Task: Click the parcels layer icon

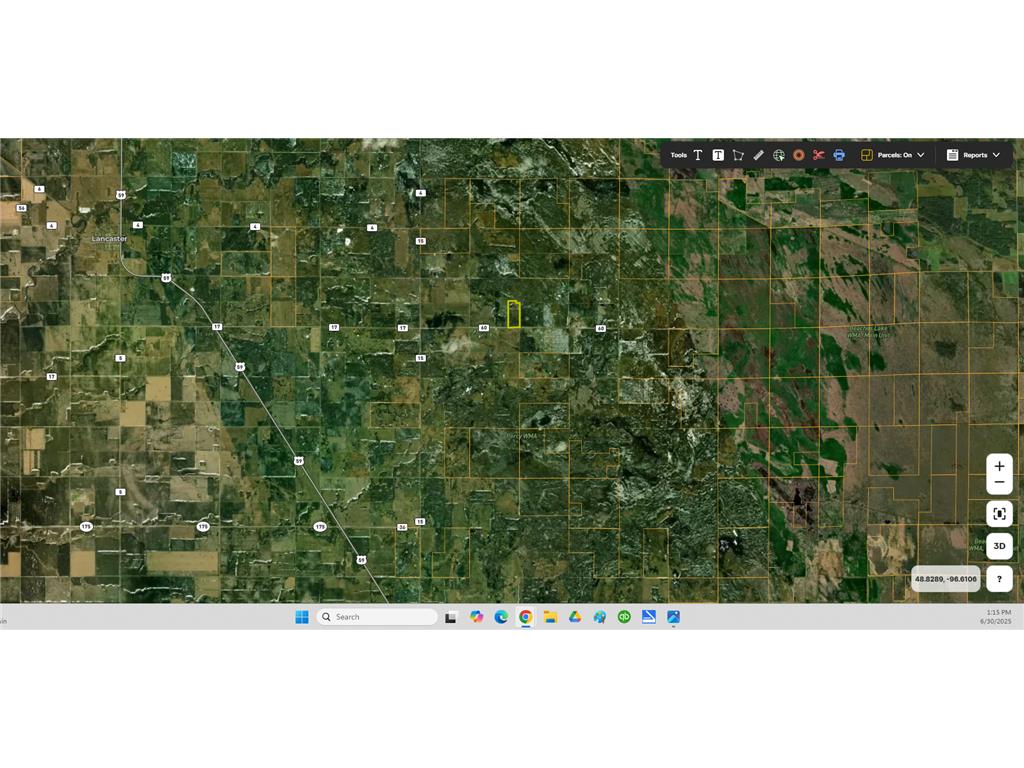Action: point(867,155)
